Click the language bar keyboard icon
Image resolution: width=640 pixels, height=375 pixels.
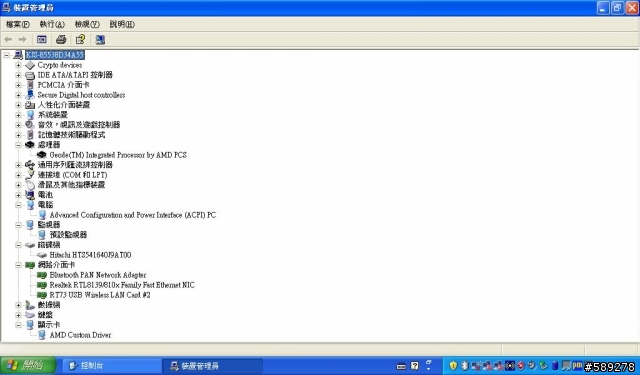tap(401, 366)
